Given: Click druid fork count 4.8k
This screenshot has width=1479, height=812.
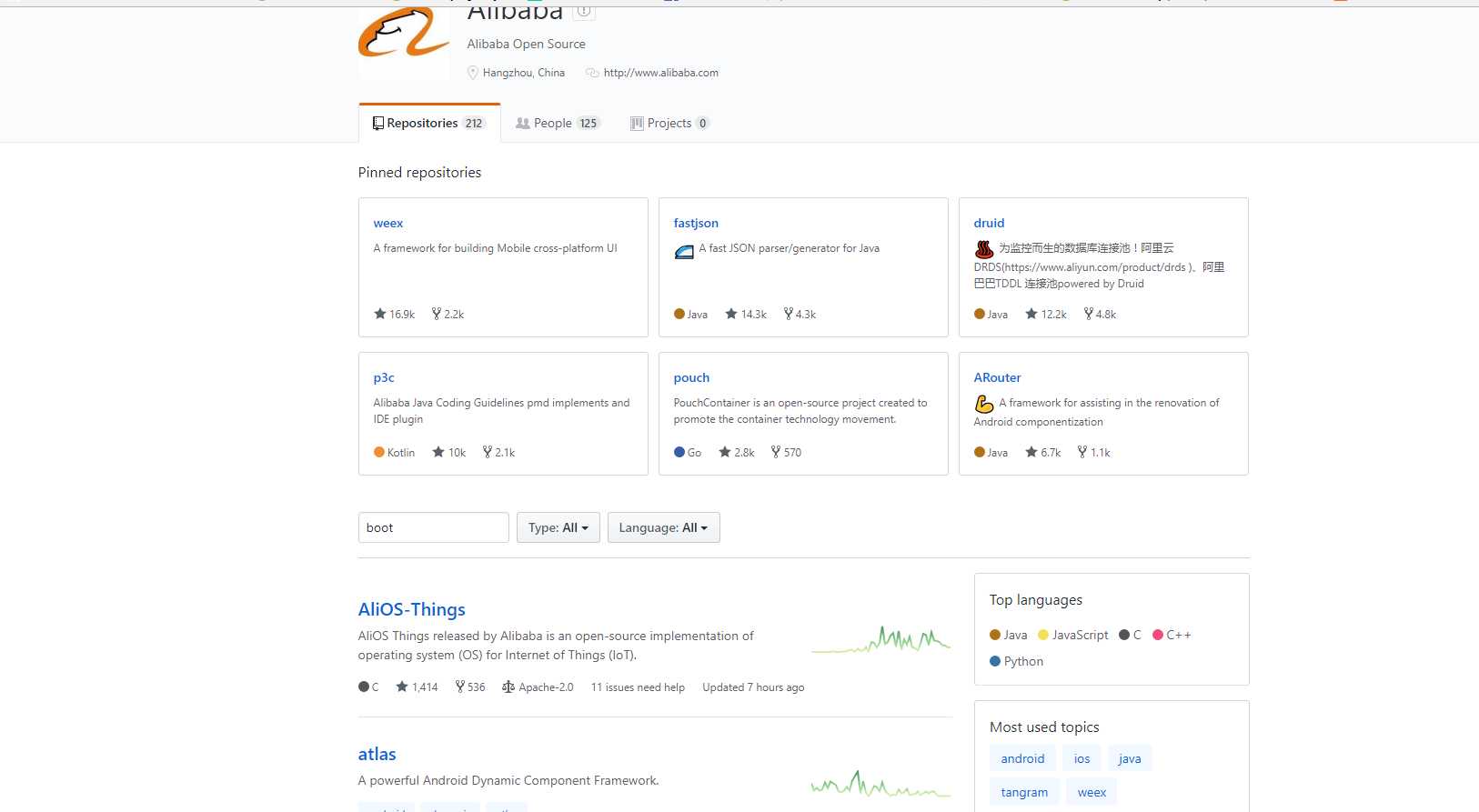Looking at the screenshot, I should [x=1100, y=314].
